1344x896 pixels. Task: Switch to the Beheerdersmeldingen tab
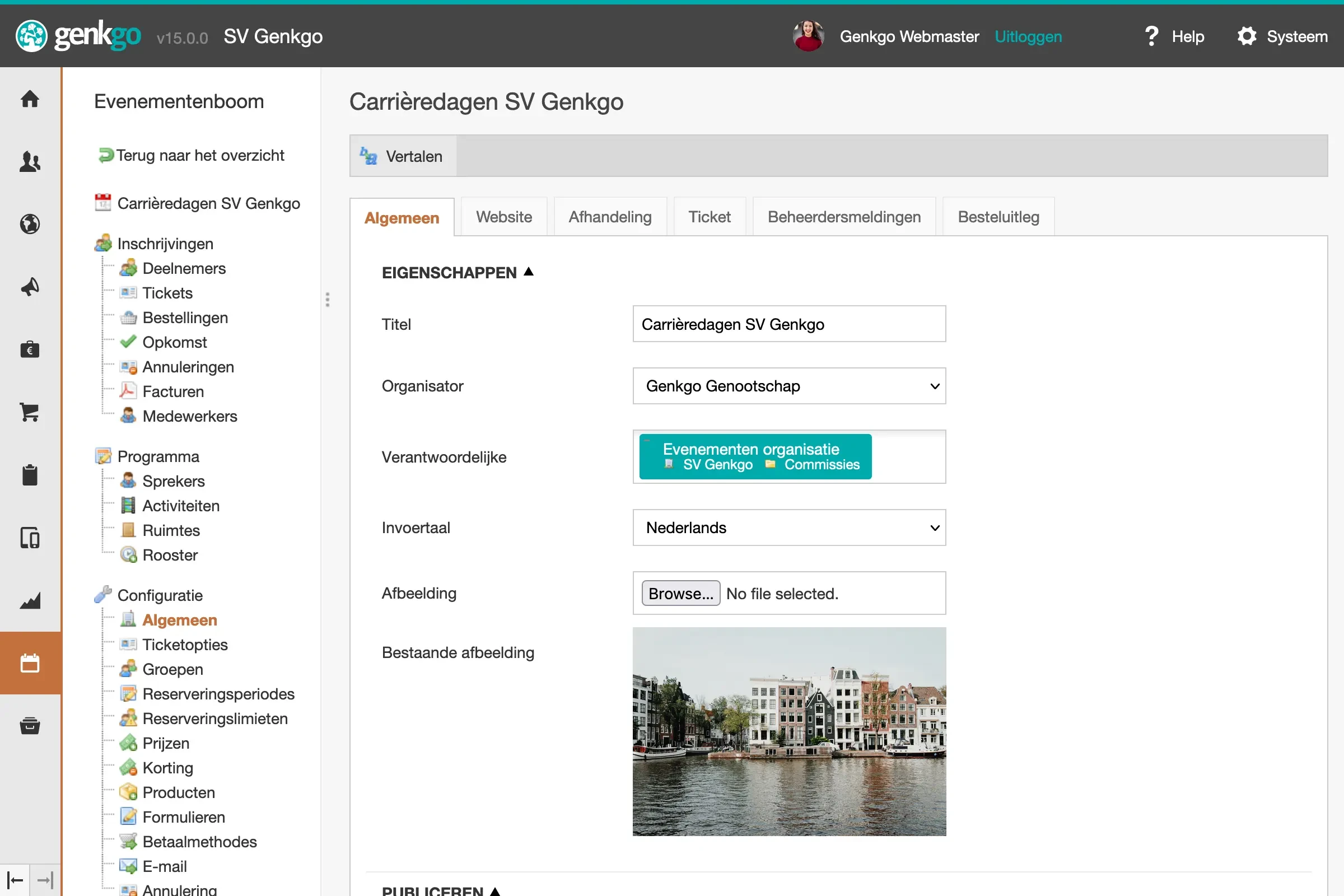[843, 217]
